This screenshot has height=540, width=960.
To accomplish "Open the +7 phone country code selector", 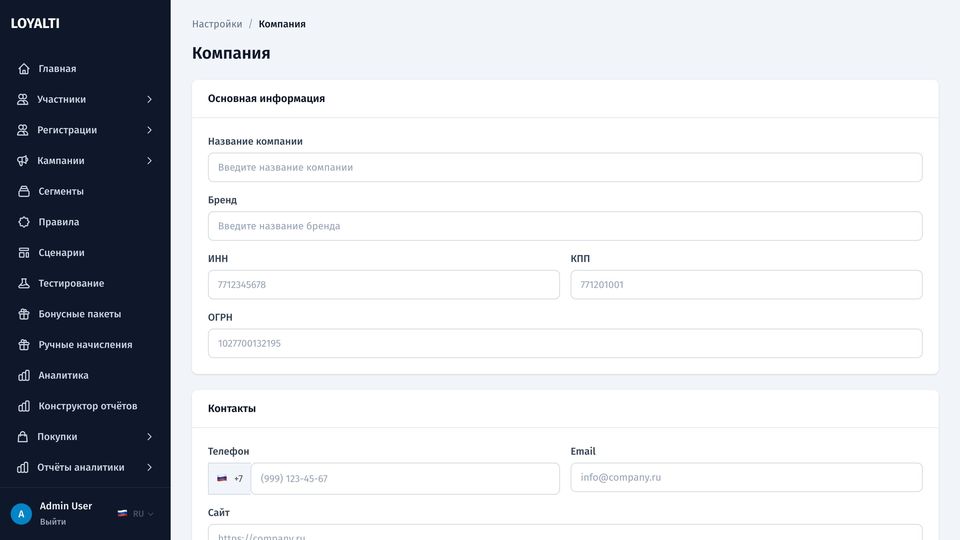I will pyautogui.click(x=230, y=478).
